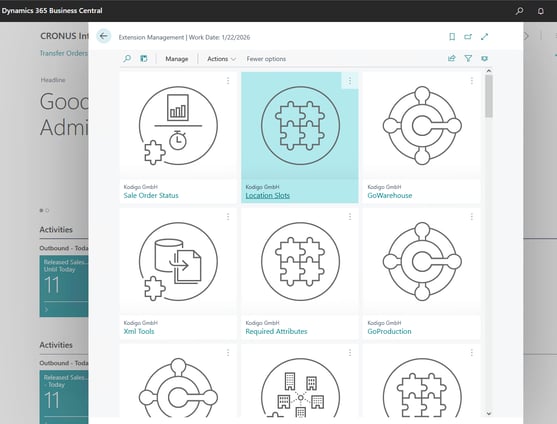This screenshot has width=557, height=424.
Task: Open the Manage menu
Action: pos(177,59)
